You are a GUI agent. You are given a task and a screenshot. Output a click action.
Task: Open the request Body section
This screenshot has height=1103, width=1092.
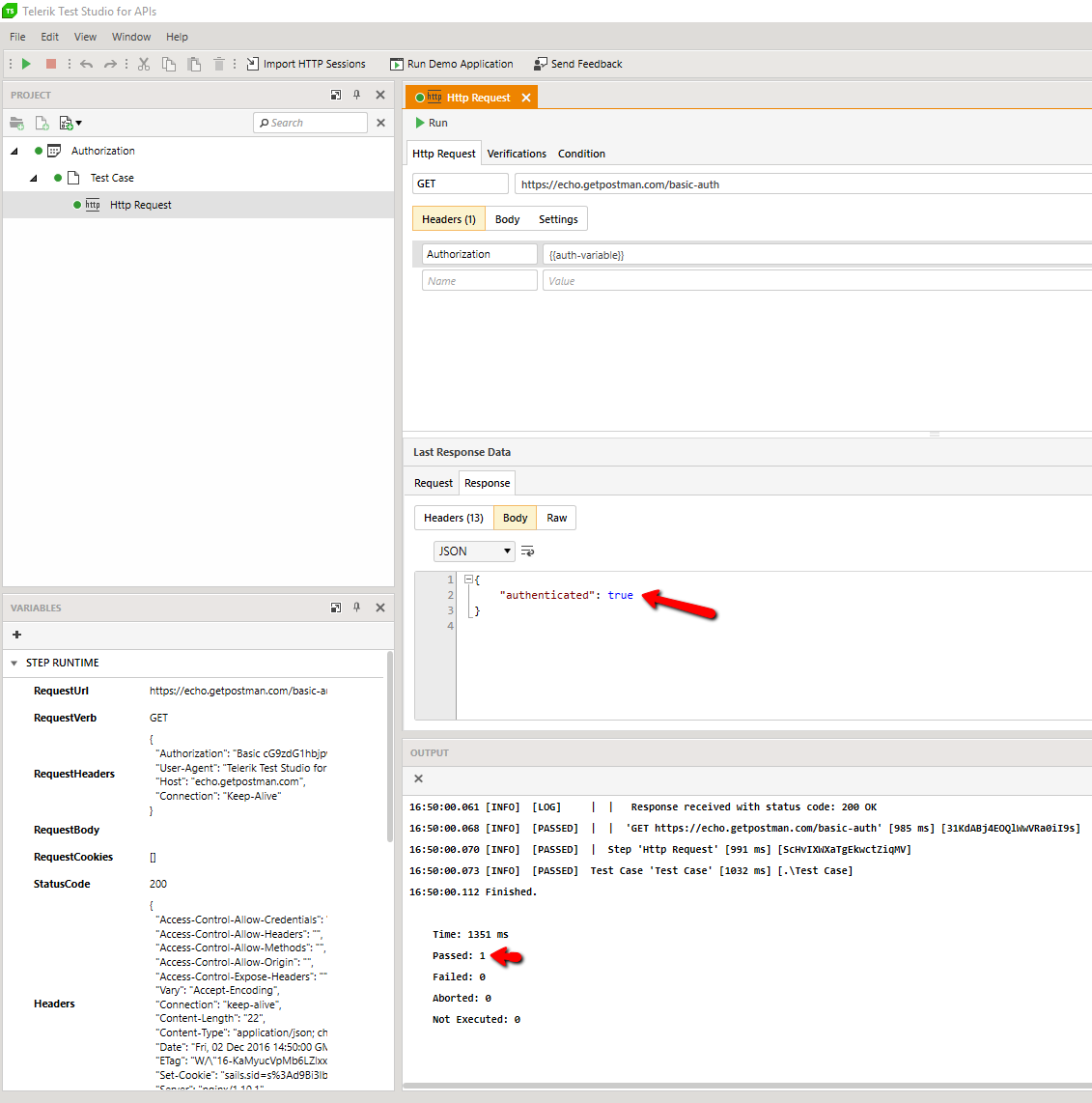click(x=507, y=219)
